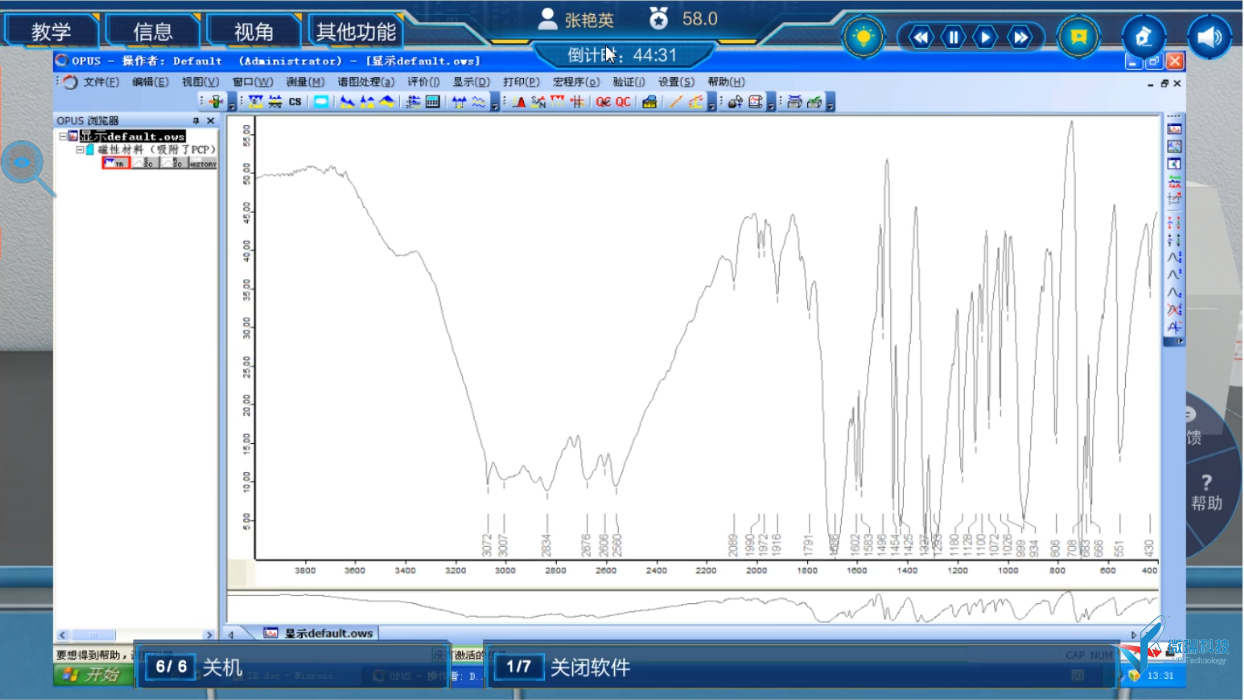
Task: Close the OPUS 浏览器 browser panel
Action: tap(210, 121)
